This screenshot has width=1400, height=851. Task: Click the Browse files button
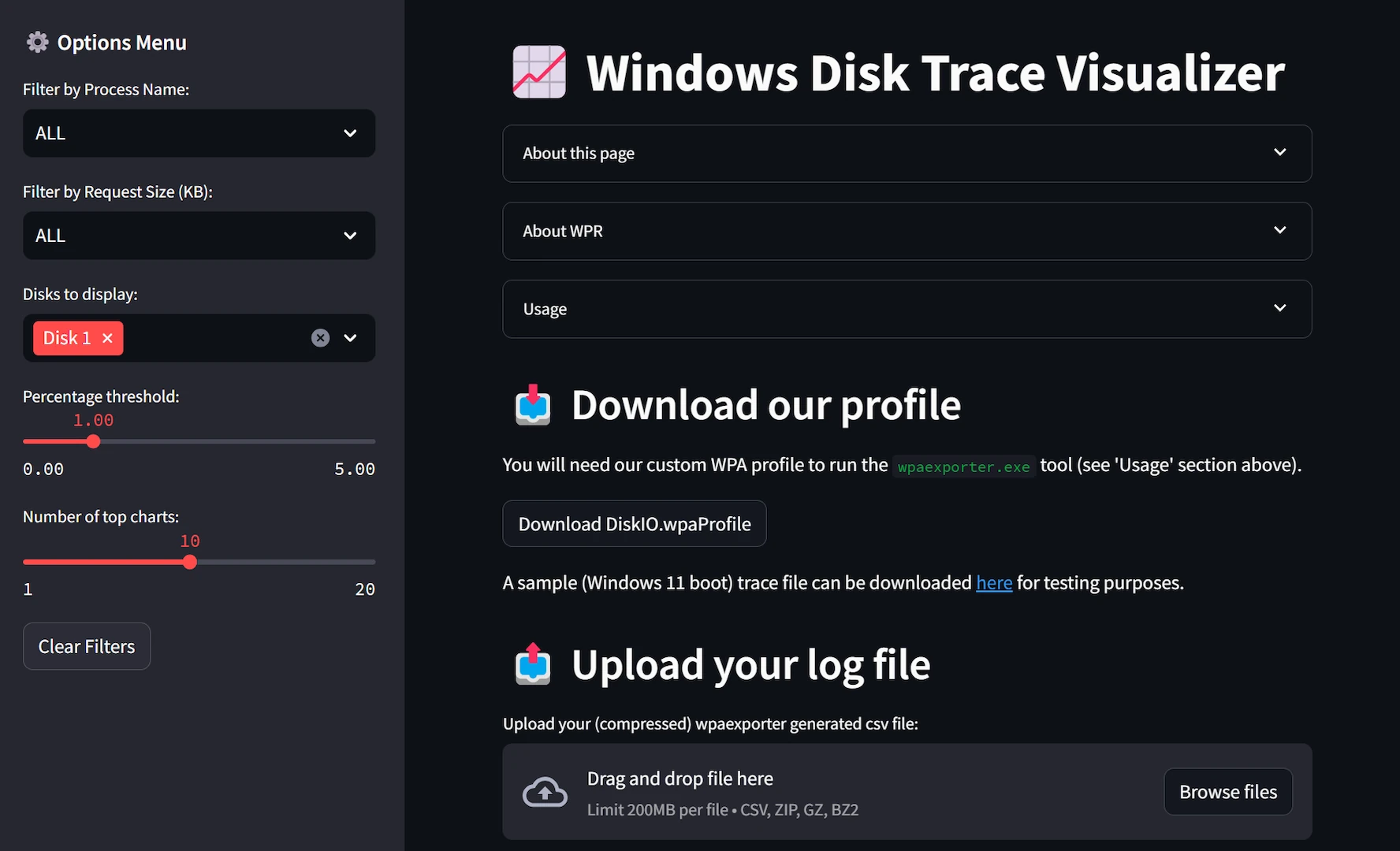coord(1227,792)
